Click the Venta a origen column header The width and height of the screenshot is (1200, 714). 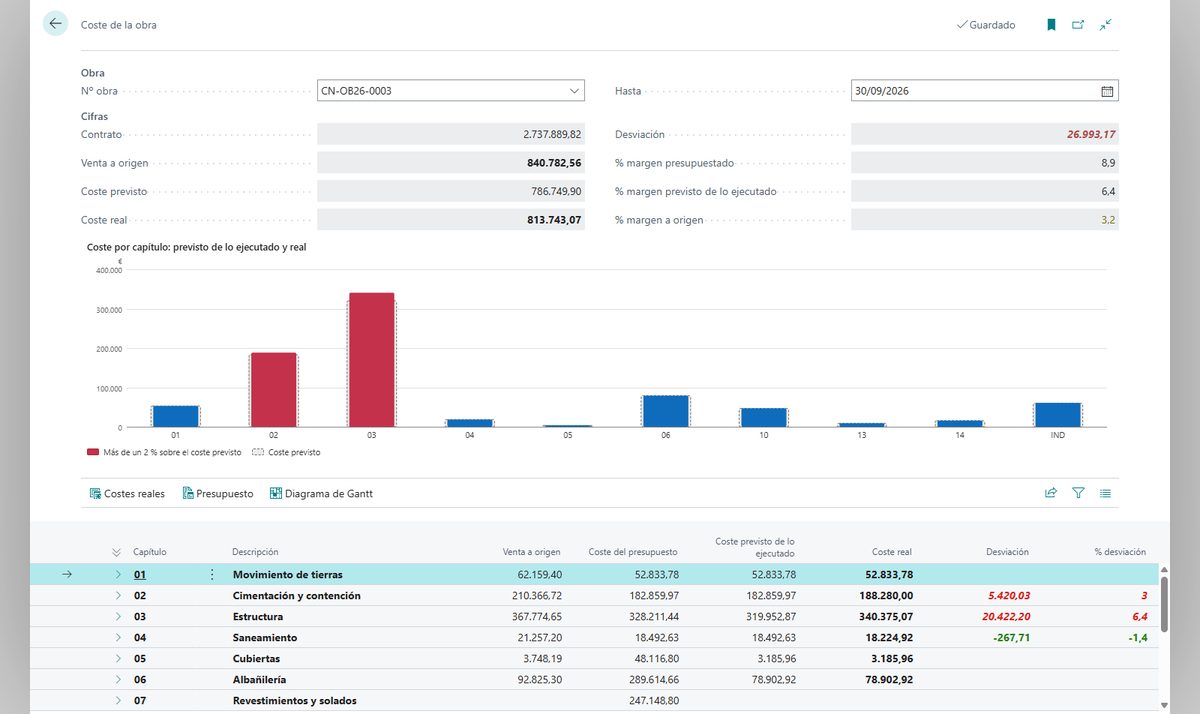pyautogui.click(x=531, y=552)
